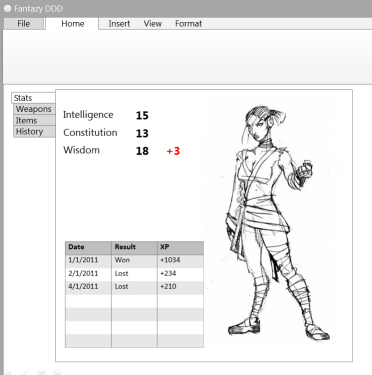Select the 4/1/2011 history row
The width and height of the screenshot is (372, 375).
[134, 287]
